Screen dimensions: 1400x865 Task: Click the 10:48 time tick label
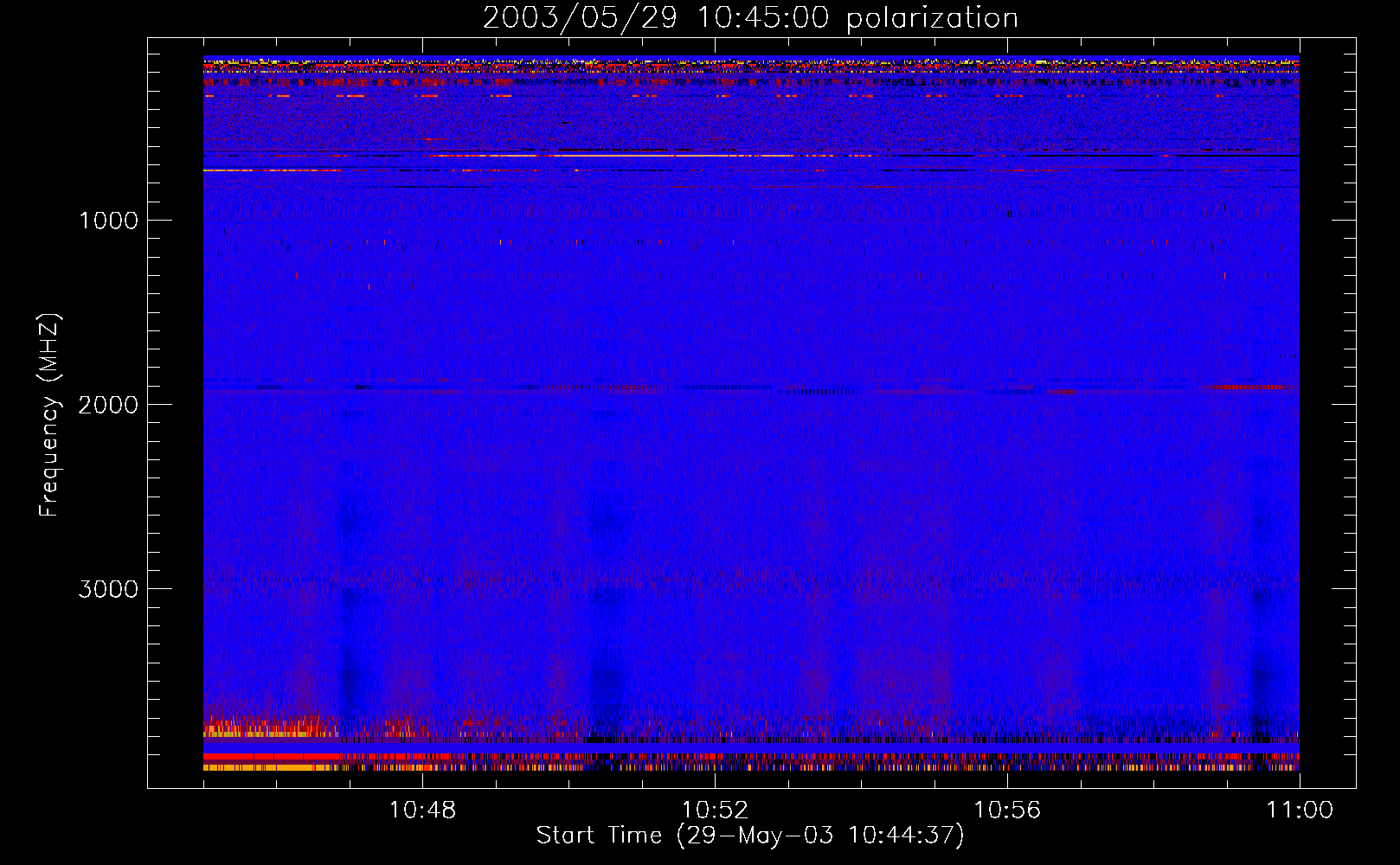[422, 811]
